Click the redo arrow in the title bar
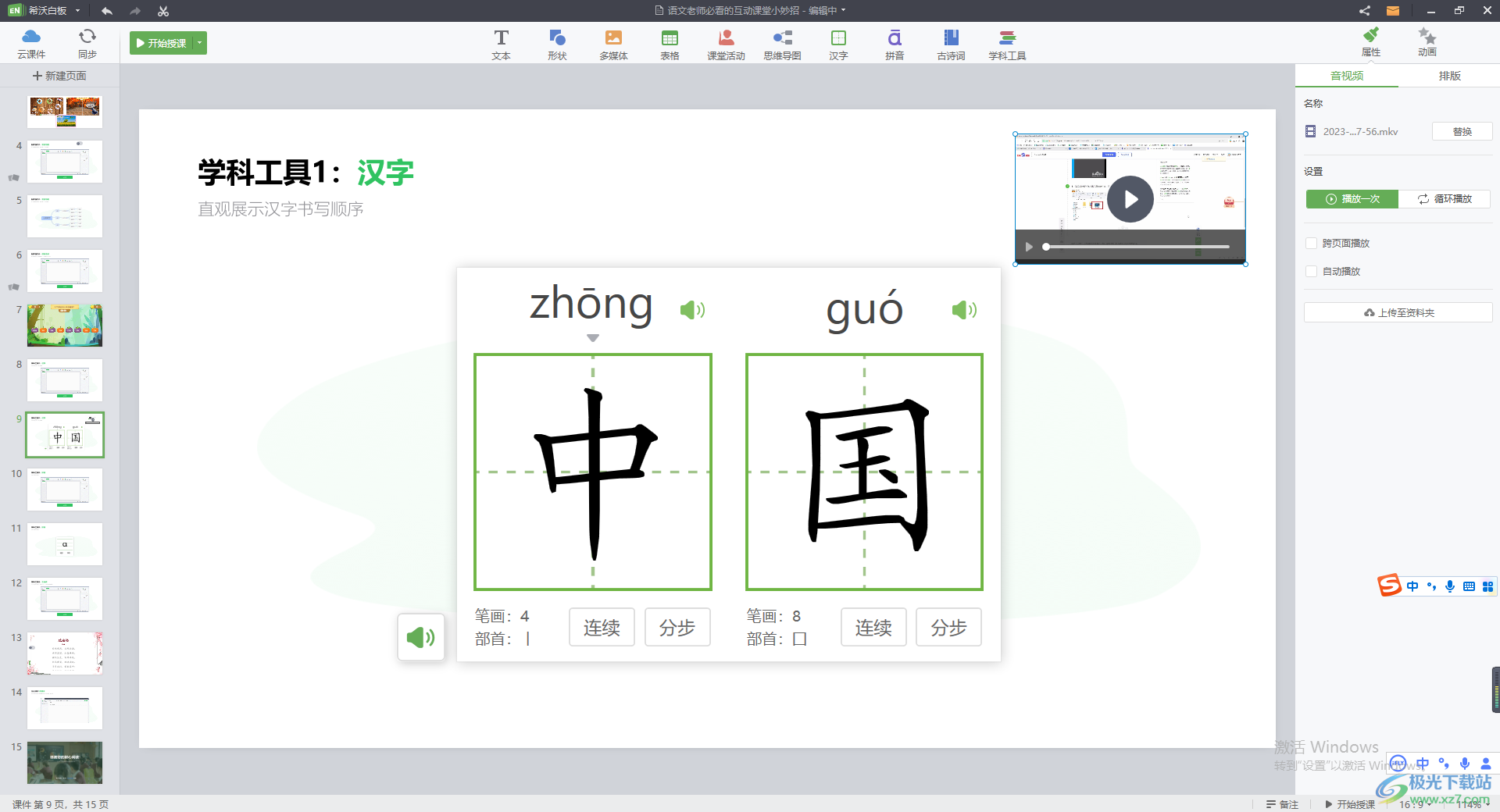Image resolution: width=1500 pixels, height=812 pixels. [x=135, y=11]
